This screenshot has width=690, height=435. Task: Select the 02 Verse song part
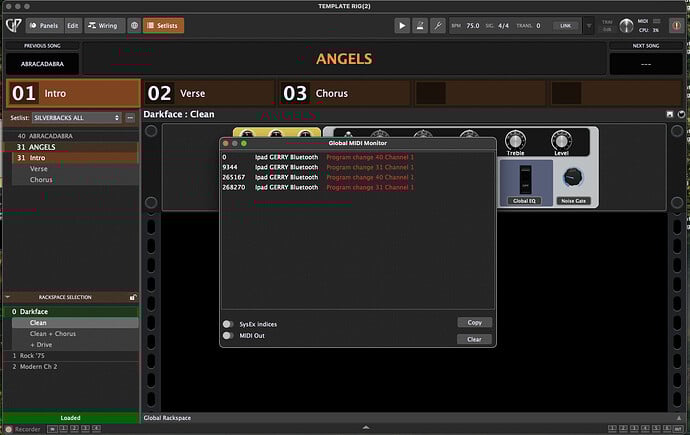click(x=208, y=93)
